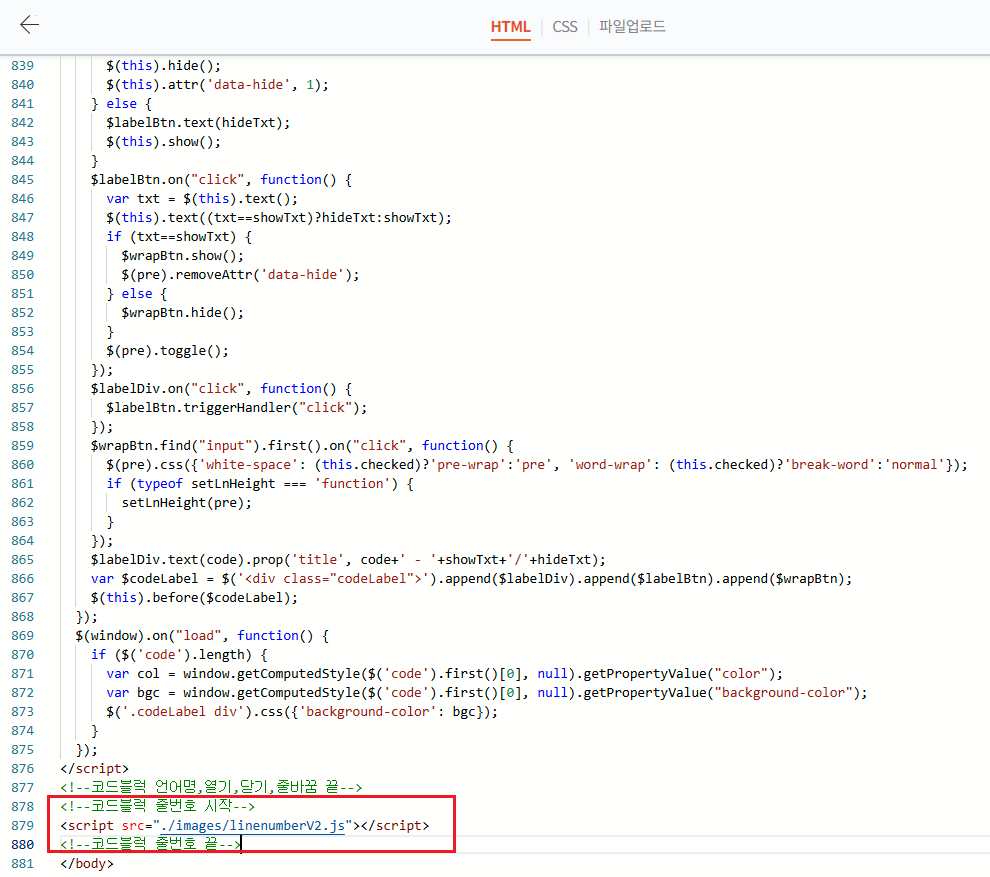Click line number 881 in gutter
The height and width of the screenshot is (877, 990).
(23, 864)
